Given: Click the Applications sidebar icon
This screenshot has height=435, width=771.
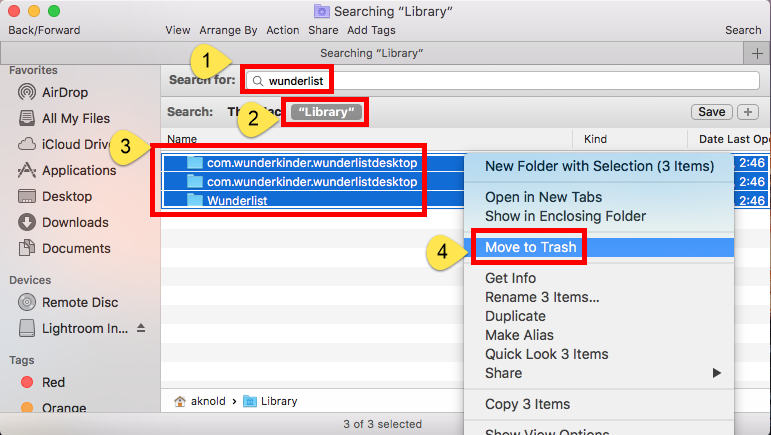Looking at the screenshot, I should [27, 170].
